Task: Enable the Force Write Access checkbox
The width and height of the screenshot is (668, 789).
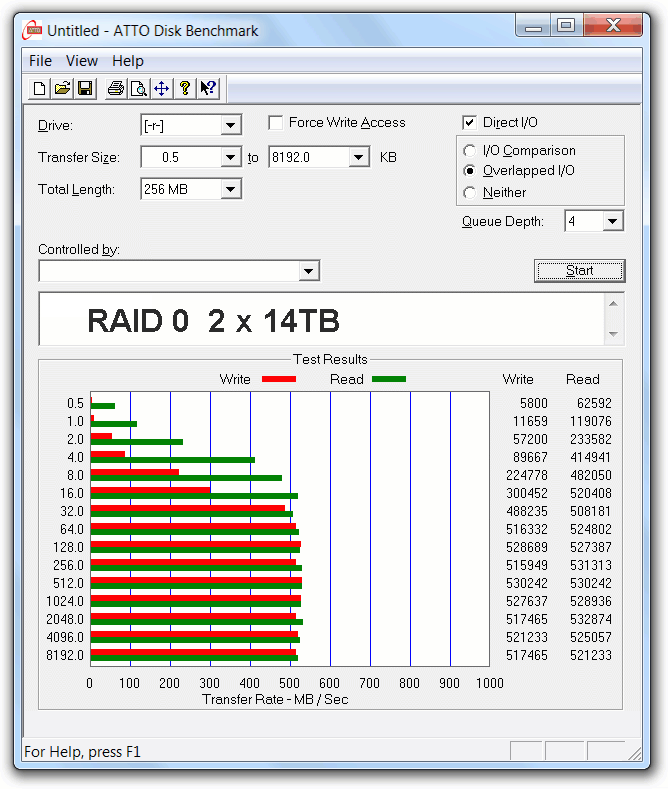Action: point(275,123)
